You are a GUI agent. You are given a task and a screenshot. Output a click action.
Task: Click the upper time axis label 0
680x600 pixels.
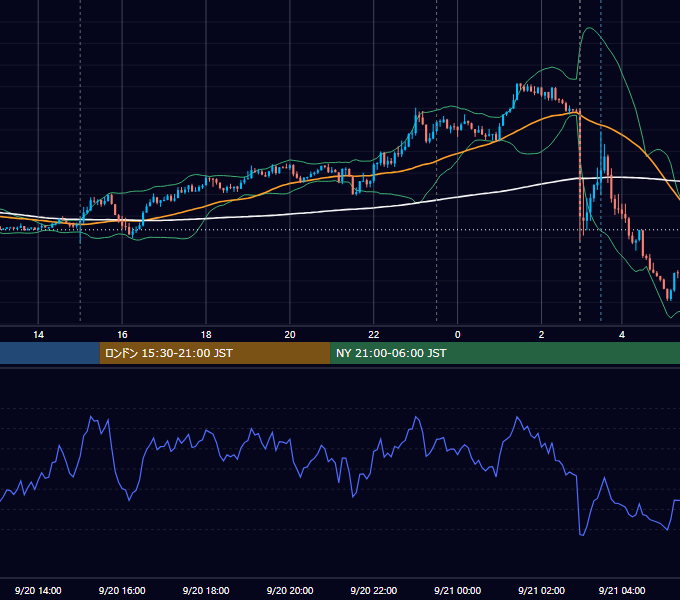[x=457, y=335]
